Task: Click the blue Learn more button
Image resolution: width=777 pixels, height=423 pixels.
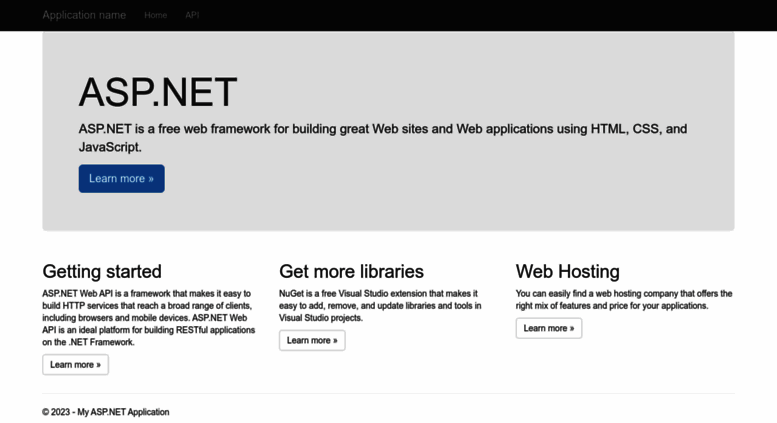Action: coord(121,179)
